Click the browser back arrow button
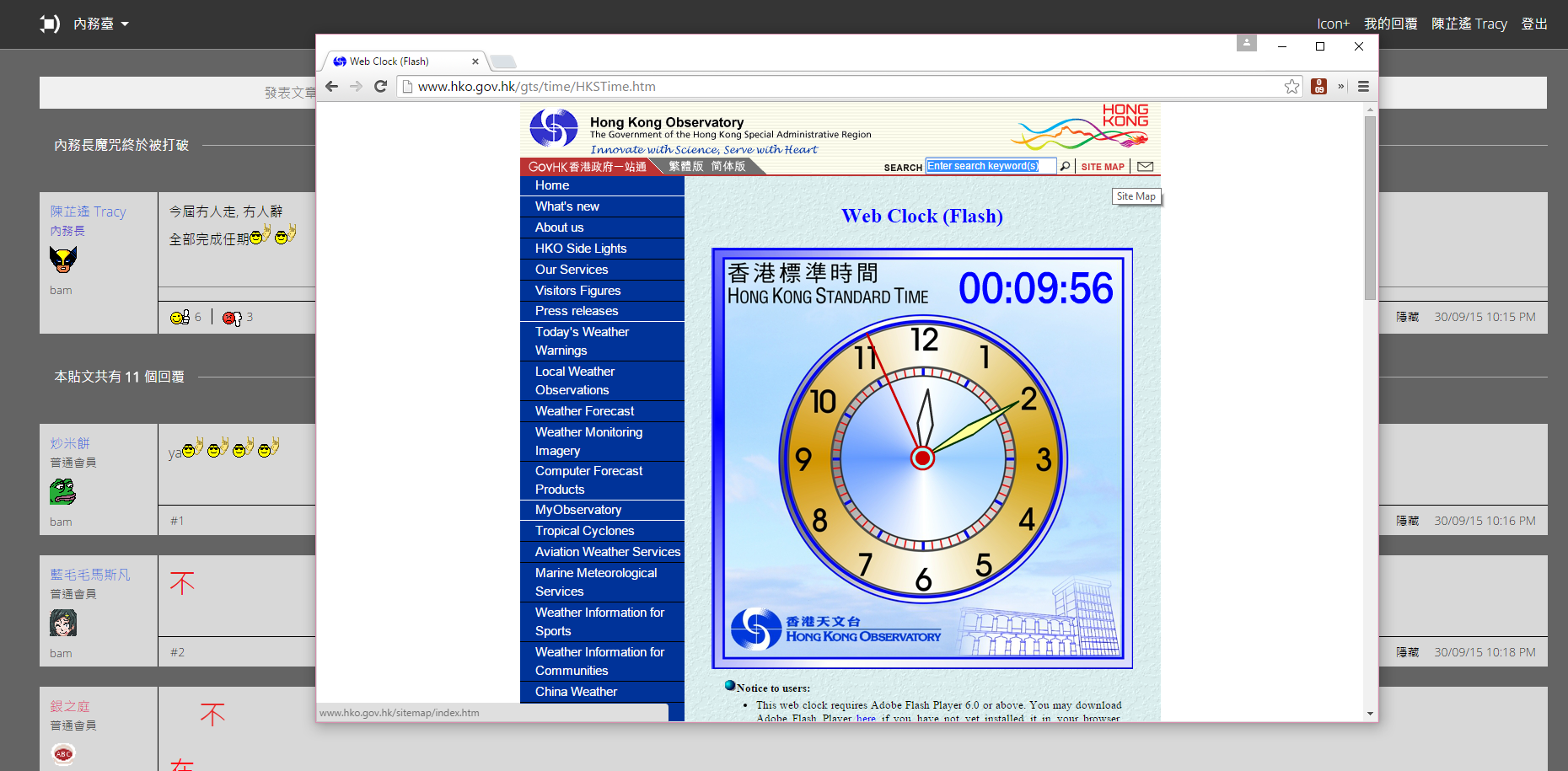This screenshot has width=1568, height=771. click(332, 87)
